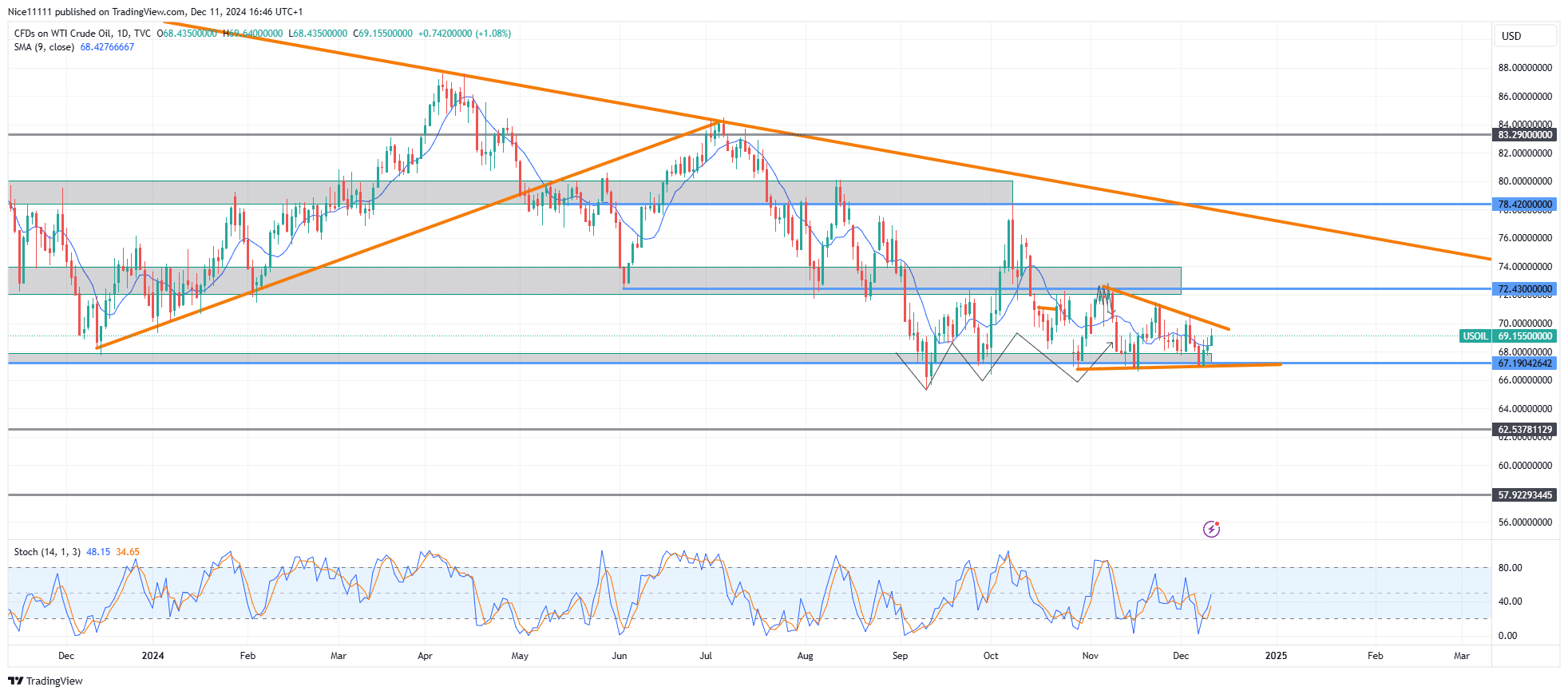Viewport: 1568px width, 695px height.
Task: Click the 2024 label on time axis
Action: click(152, 656)
